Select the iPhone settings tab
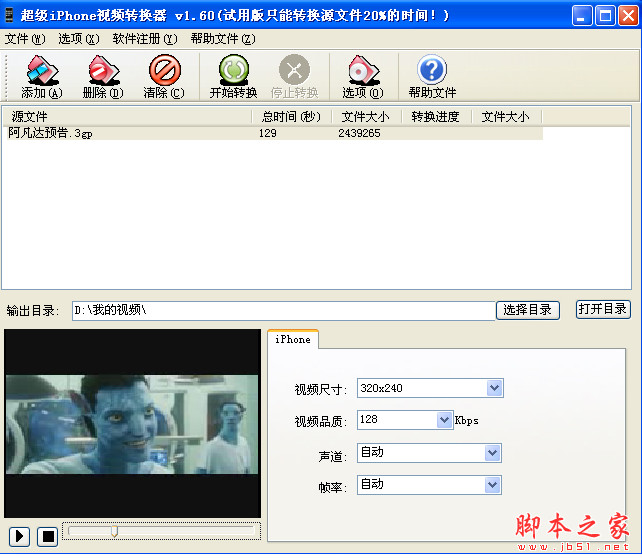 click(293, 339)
